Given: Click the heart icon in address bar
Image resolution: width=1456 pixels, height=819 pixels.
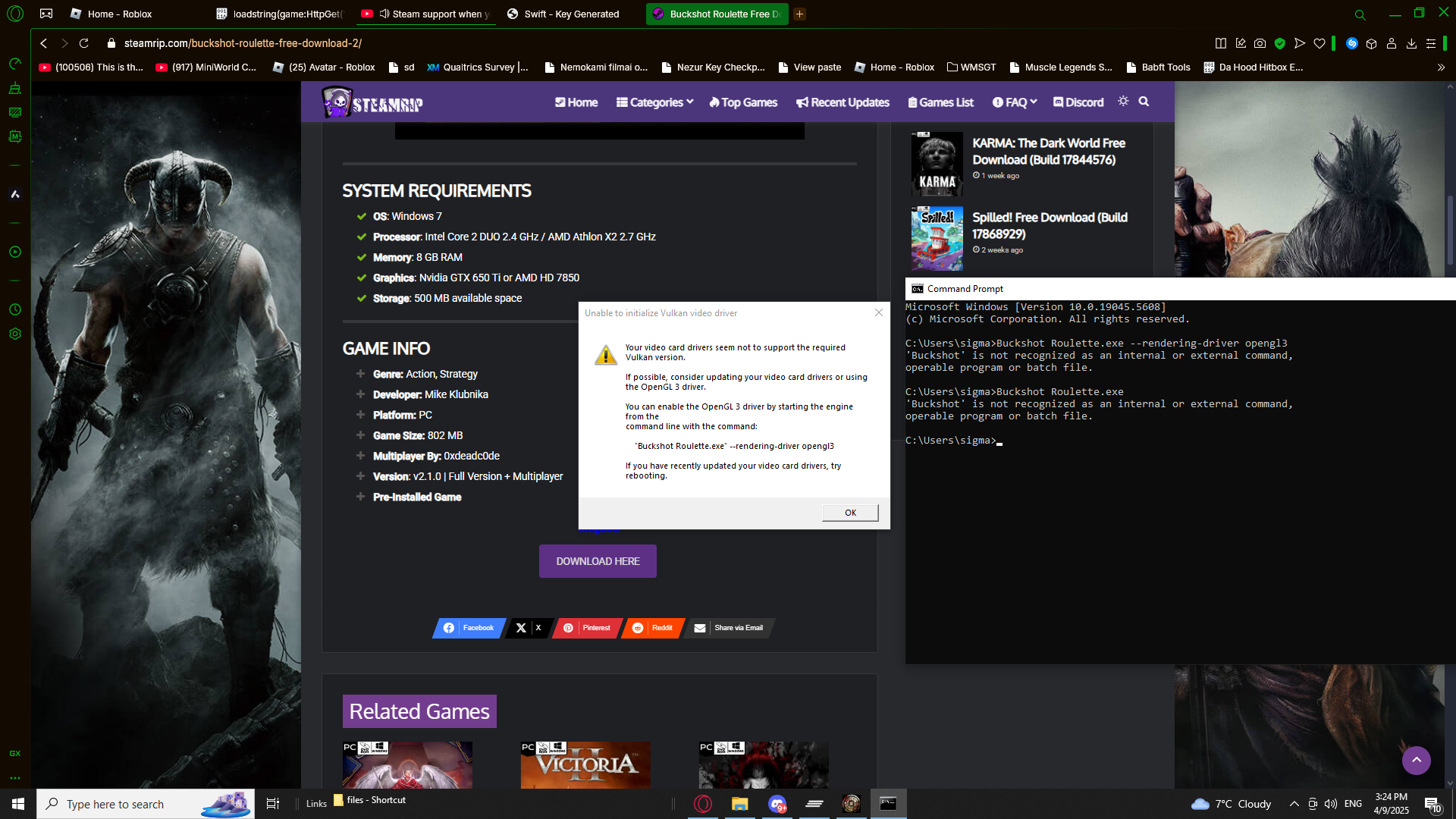Looking at the screenshot, I should (1319, 43).
